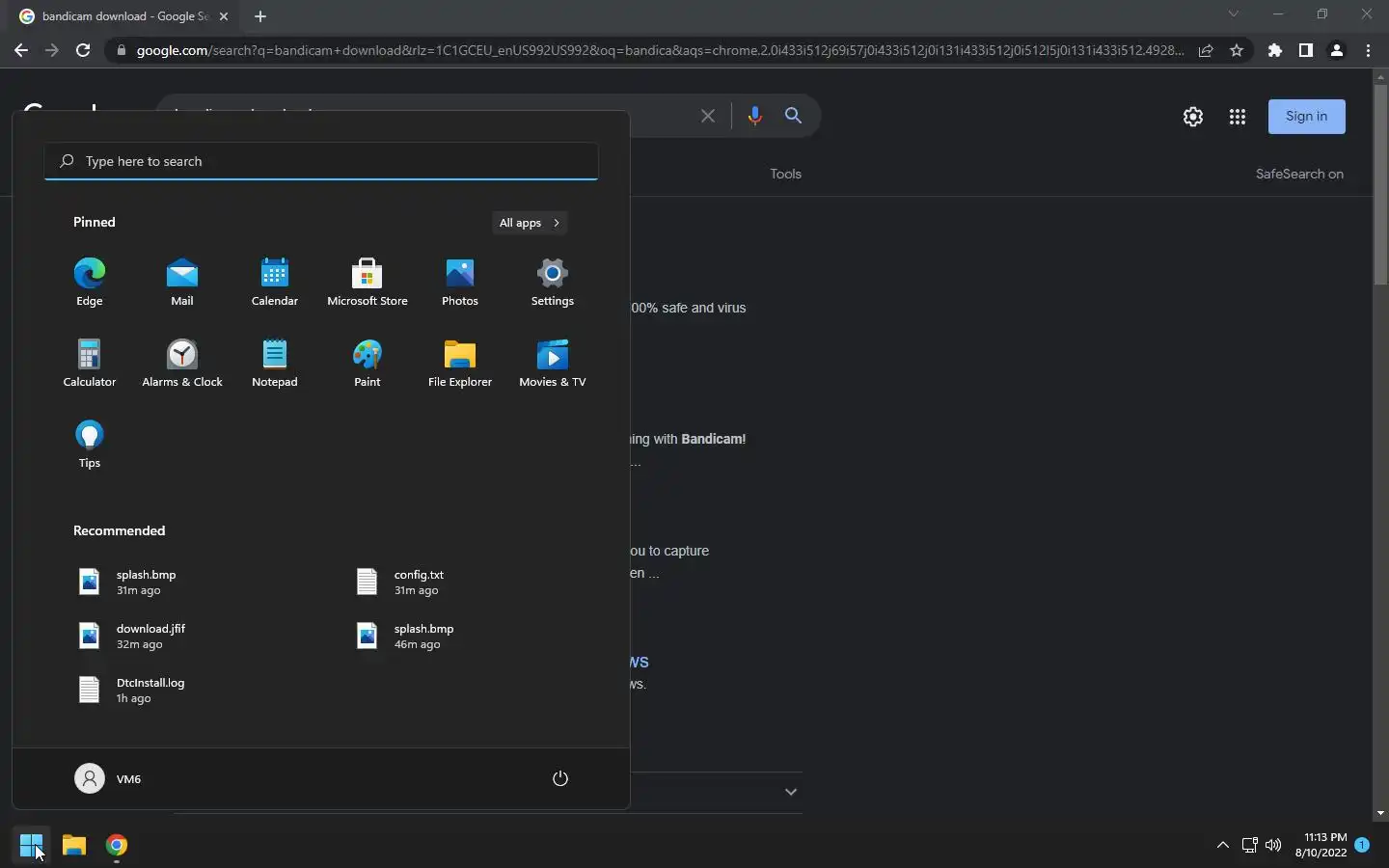Open the notification badge in taskbar

(1362, 845)
